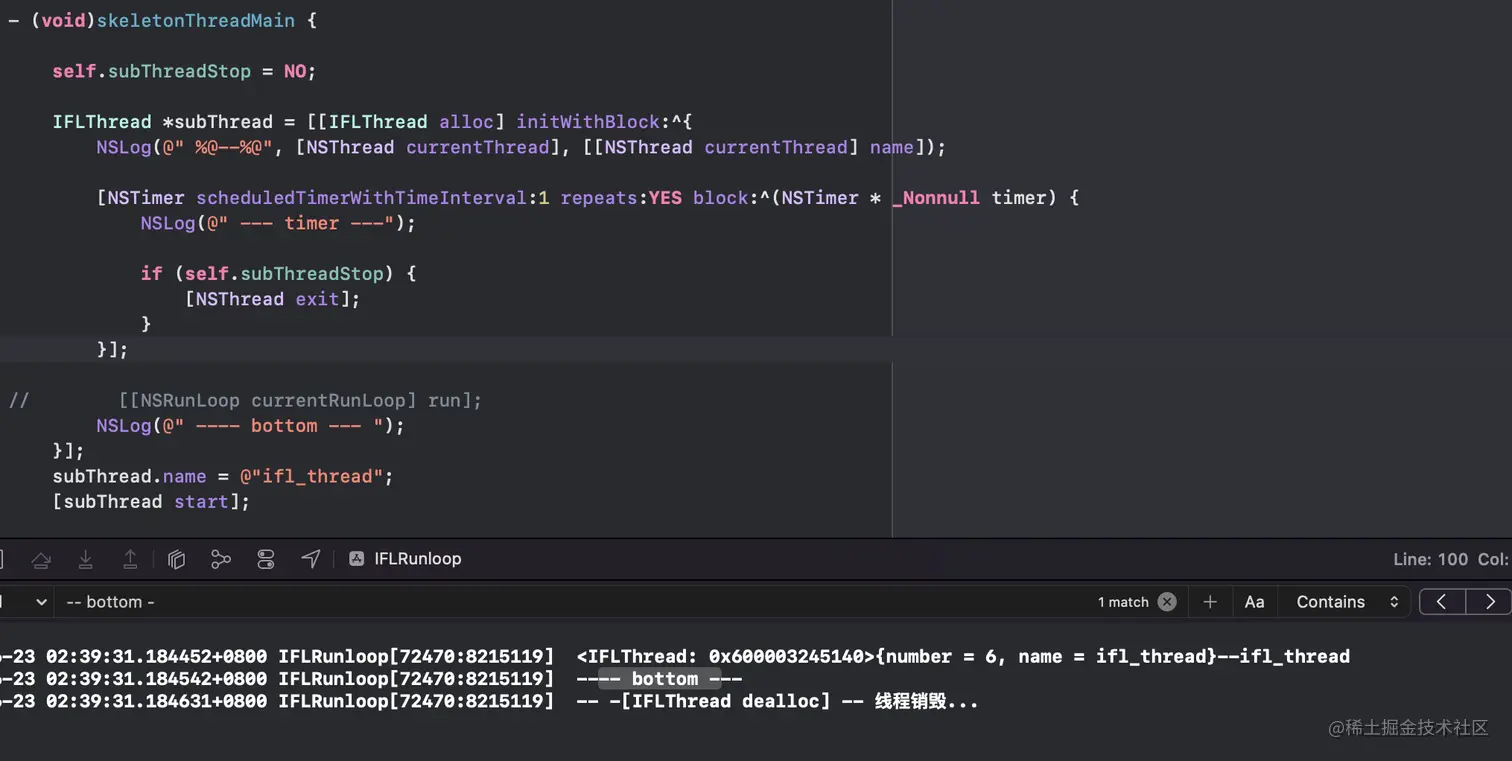Expand the search options chevron
The image size is (1512, 761).
[x=41, y=602]
